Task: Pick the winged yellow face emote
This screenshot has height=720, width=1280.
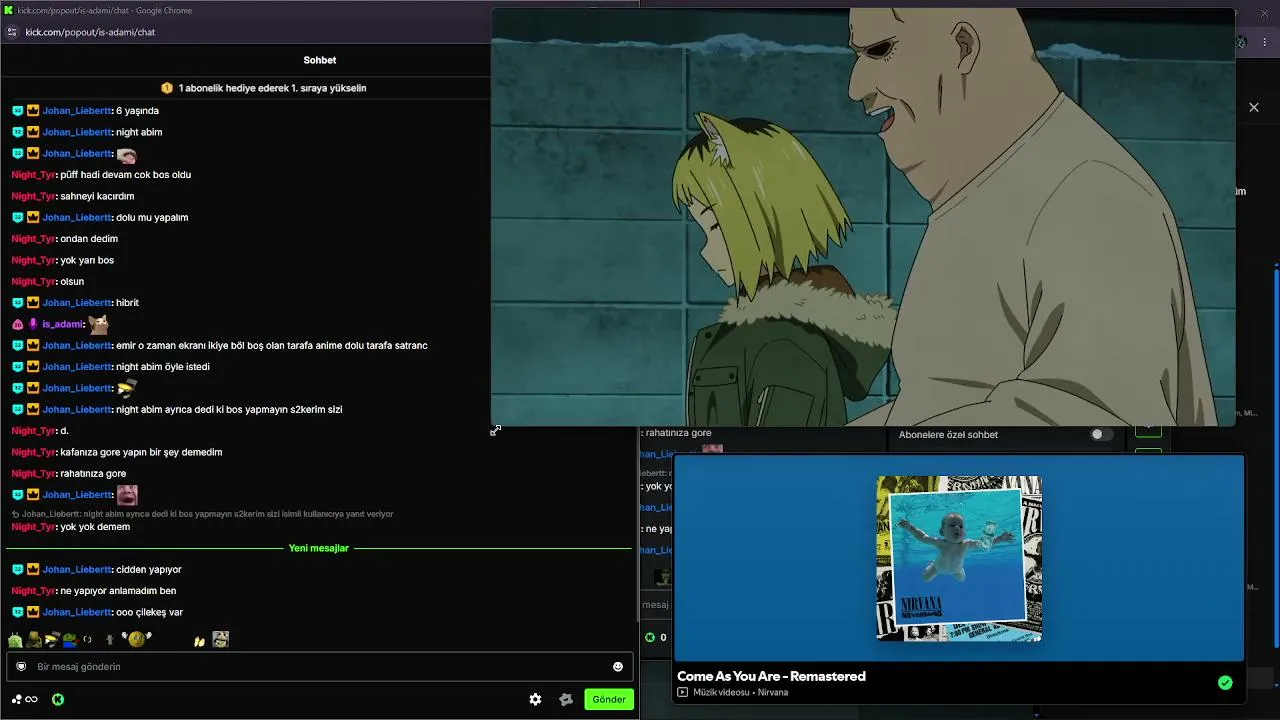Action: pos(137,638)
